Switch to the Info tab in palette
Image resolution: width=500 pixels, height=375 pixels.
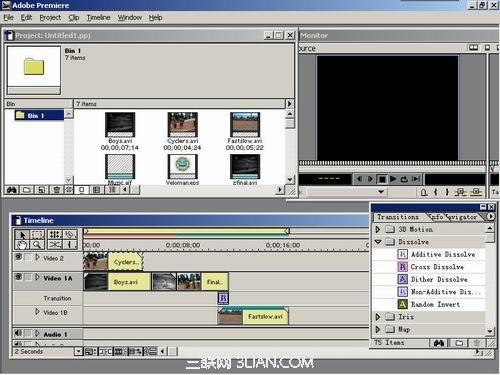tap(436, 217)
